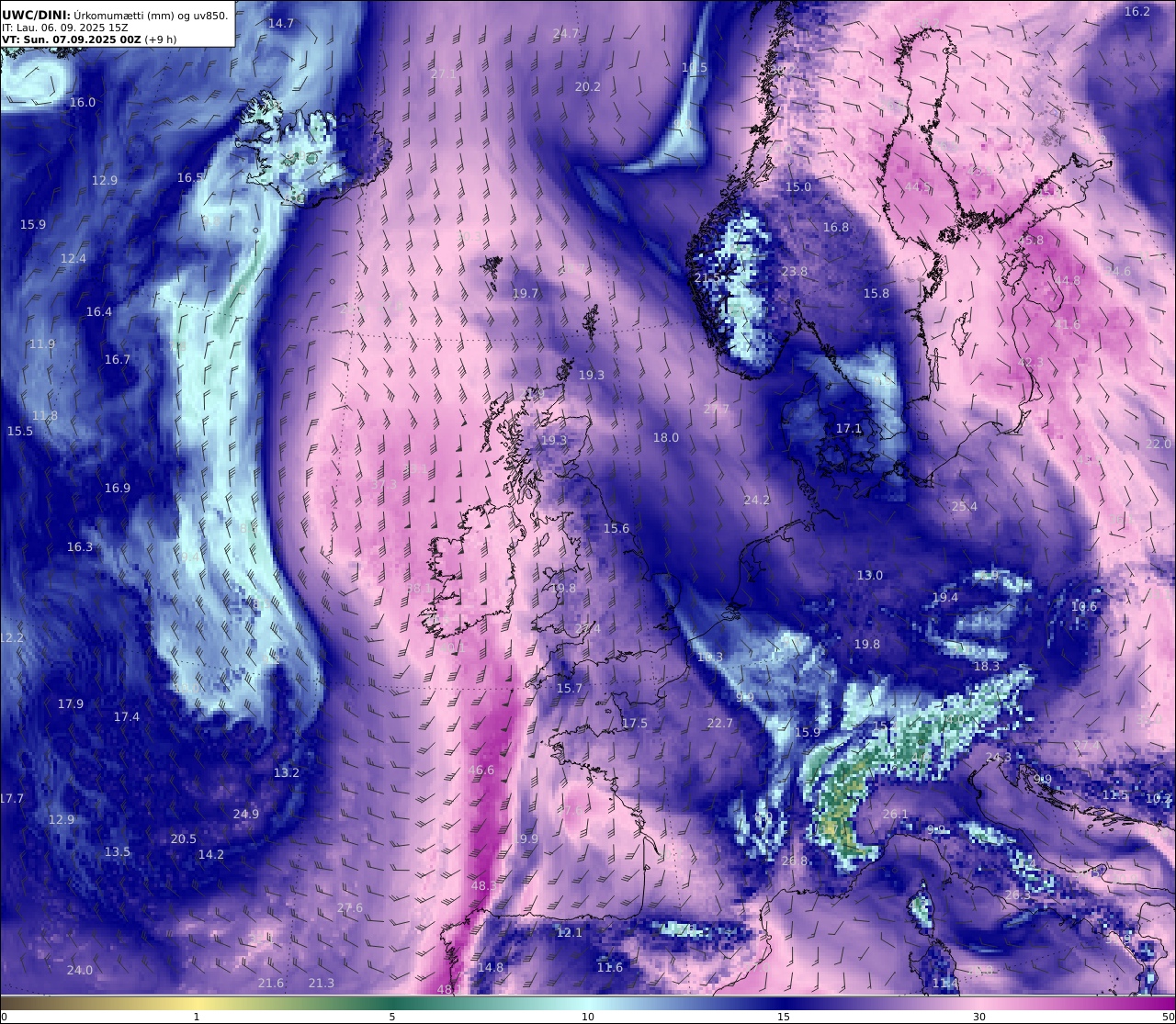Click the map value 25.4
Image resolution: width=1176 pixels, height=1024 pixels.
coord(965,506)
